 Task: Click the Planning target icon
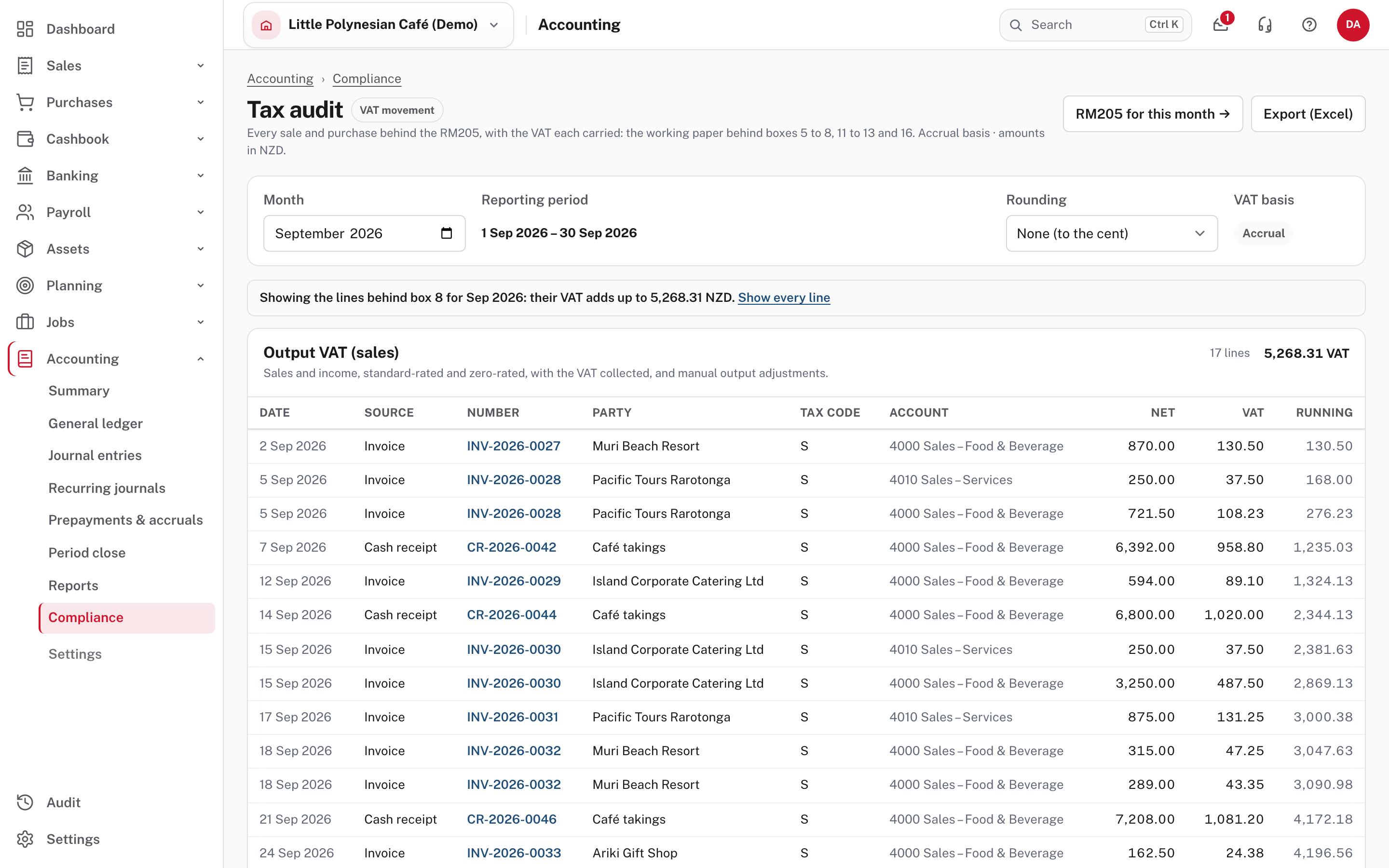(x=25, y=285)
